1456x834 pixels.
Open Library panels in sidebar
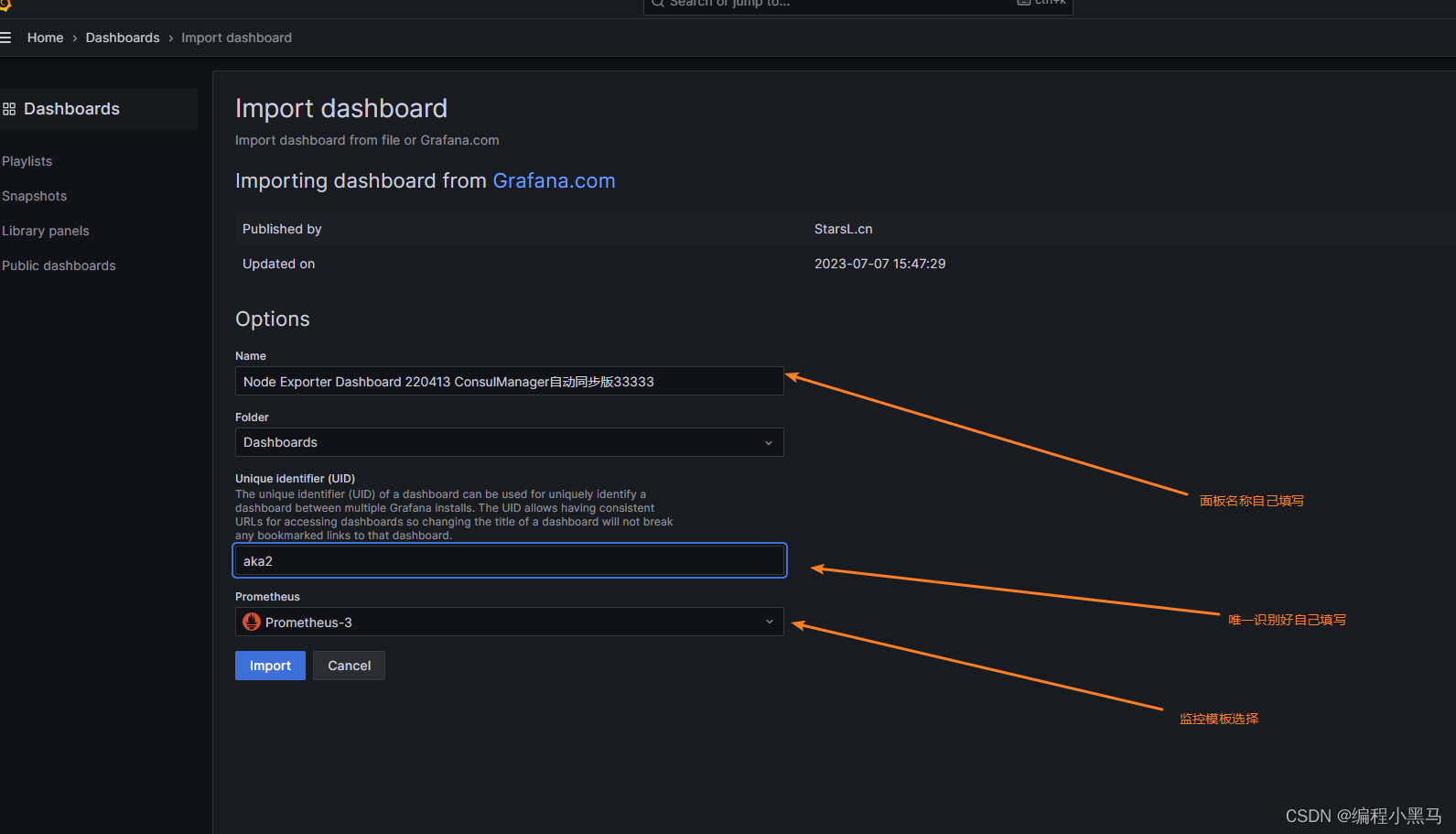[46, 231]
